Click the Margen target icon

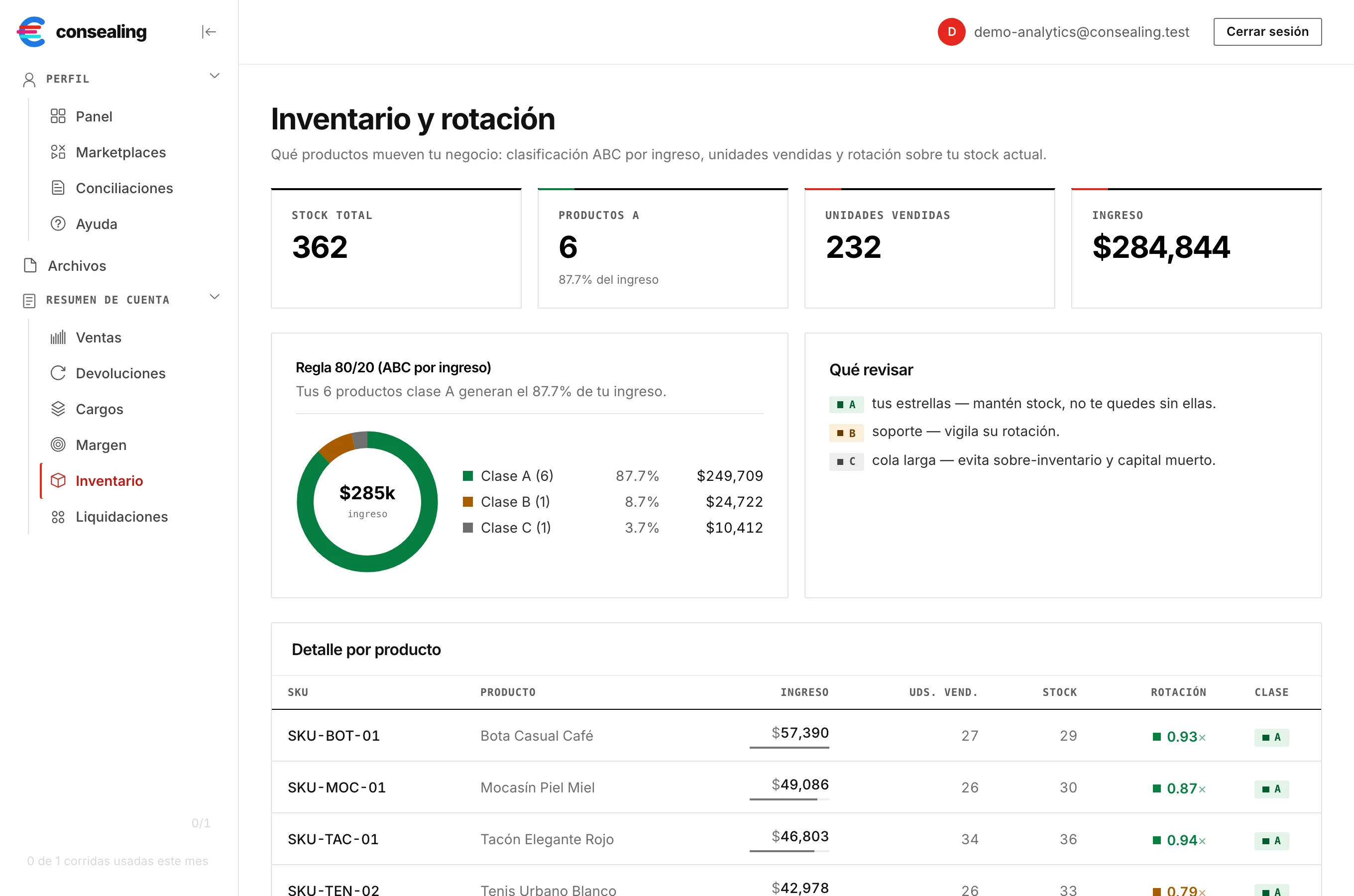58,445
